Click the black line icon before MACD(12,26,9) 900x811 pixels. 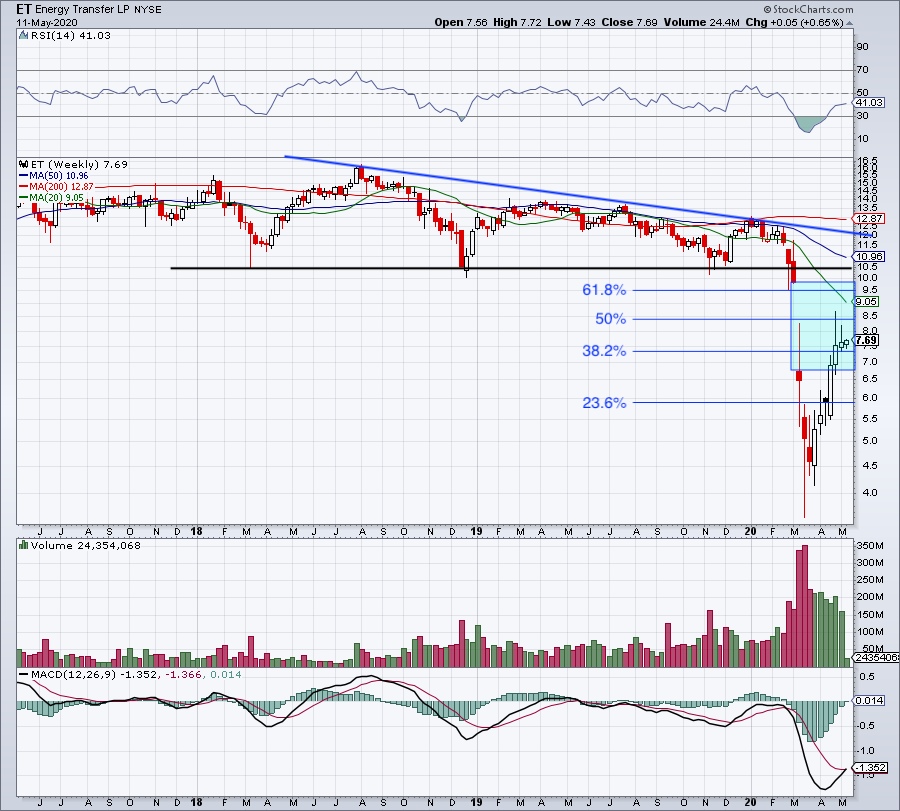coord(24,674)
